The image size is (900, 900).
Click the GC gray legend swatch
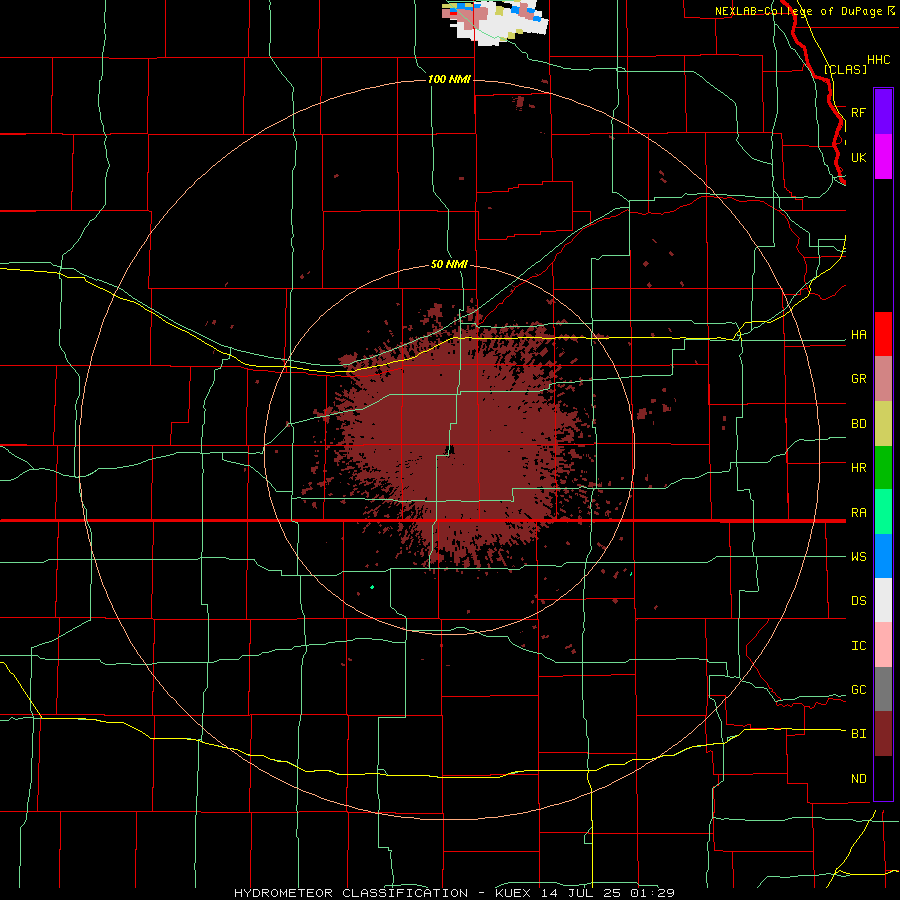[x=883, y=689]
